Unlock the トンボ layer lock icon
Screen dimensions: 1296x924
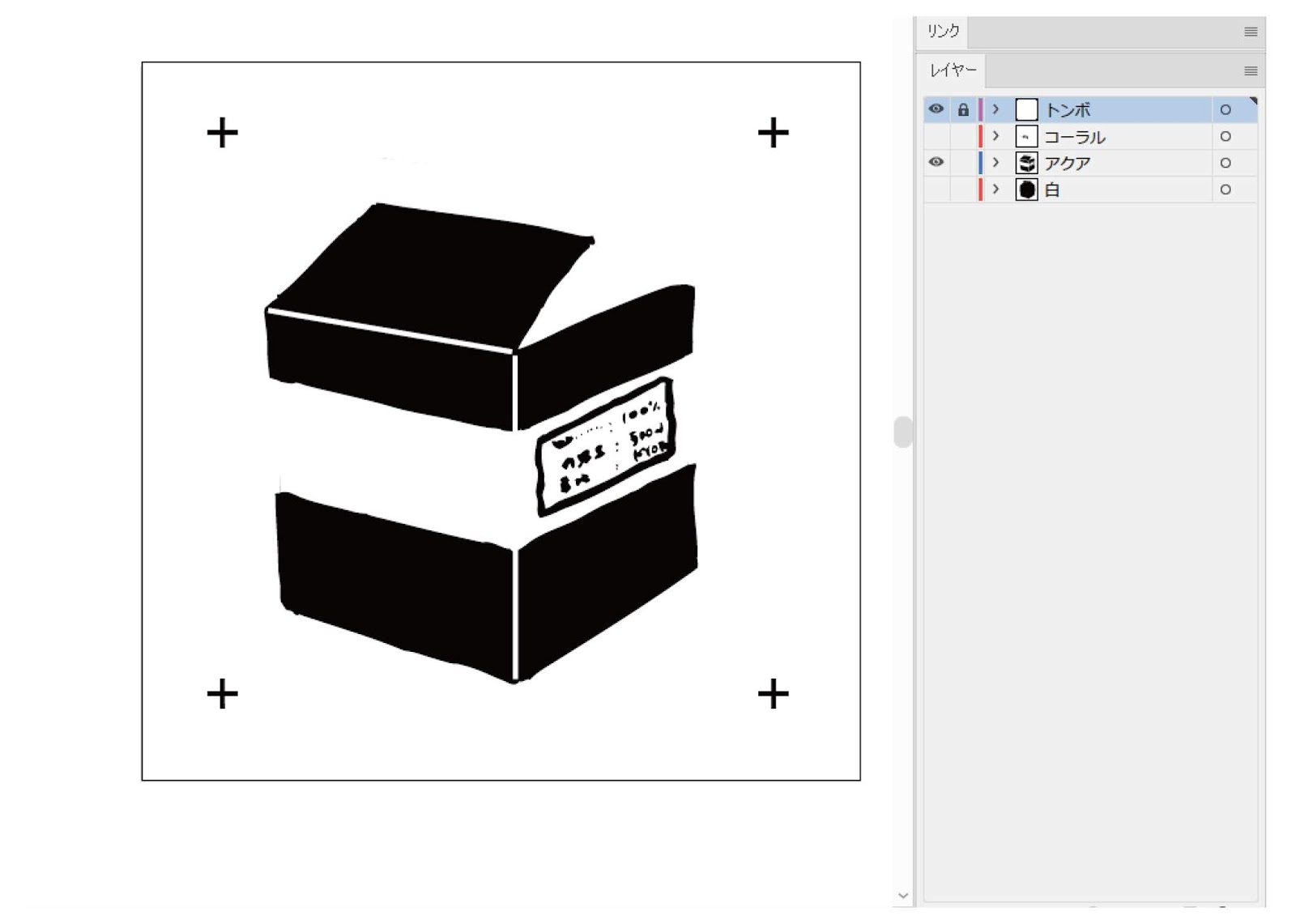pos(963,109)
